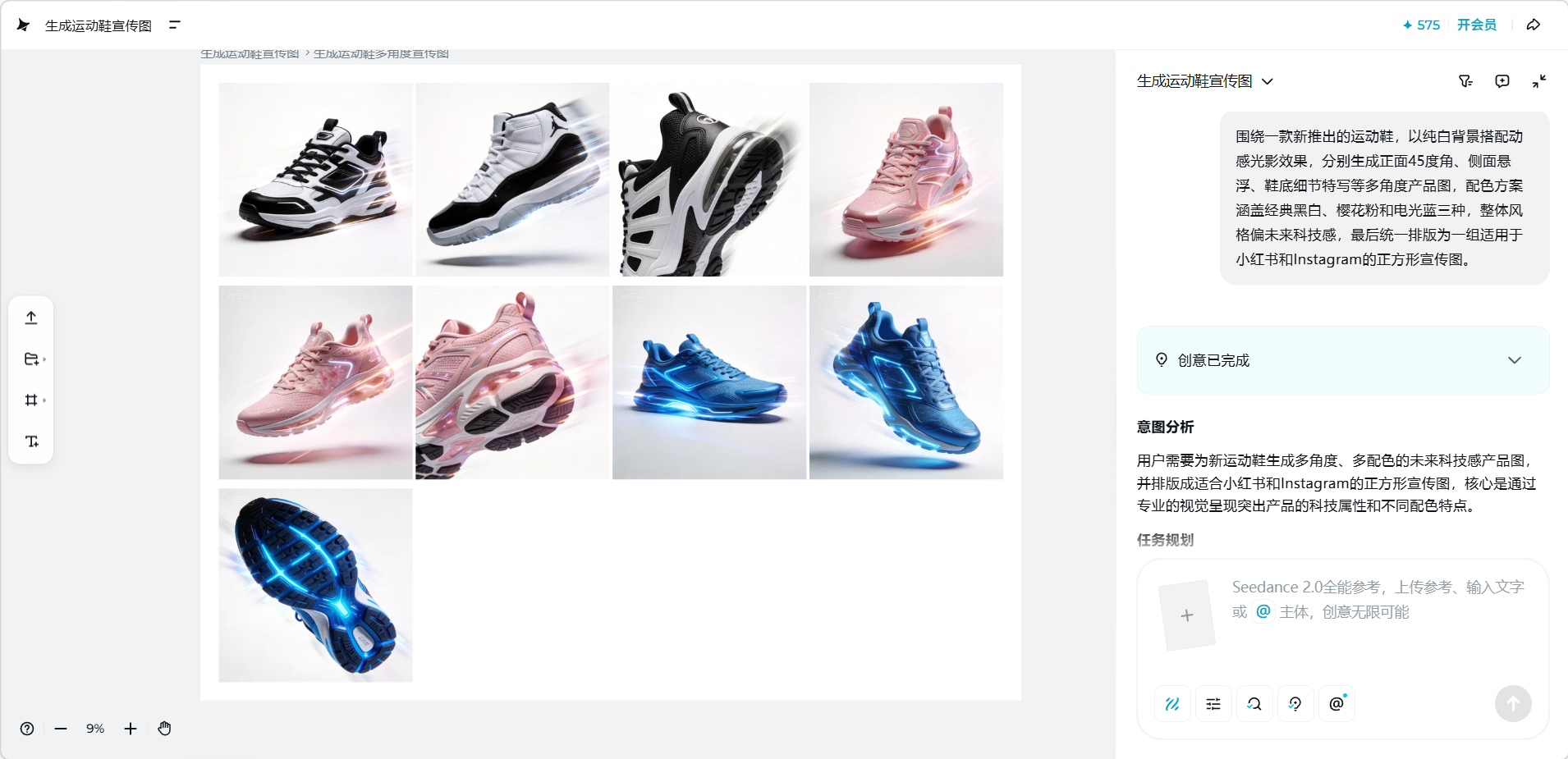Click the Seedance prompt text input field
This screenshot has width=1568, height=759.
click(x=1379, y=600)
